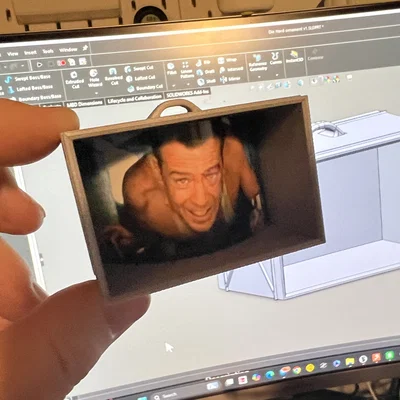The image size is (400, 400).
Task: Toggle Instant3D mode
Action: click(295, 56)
